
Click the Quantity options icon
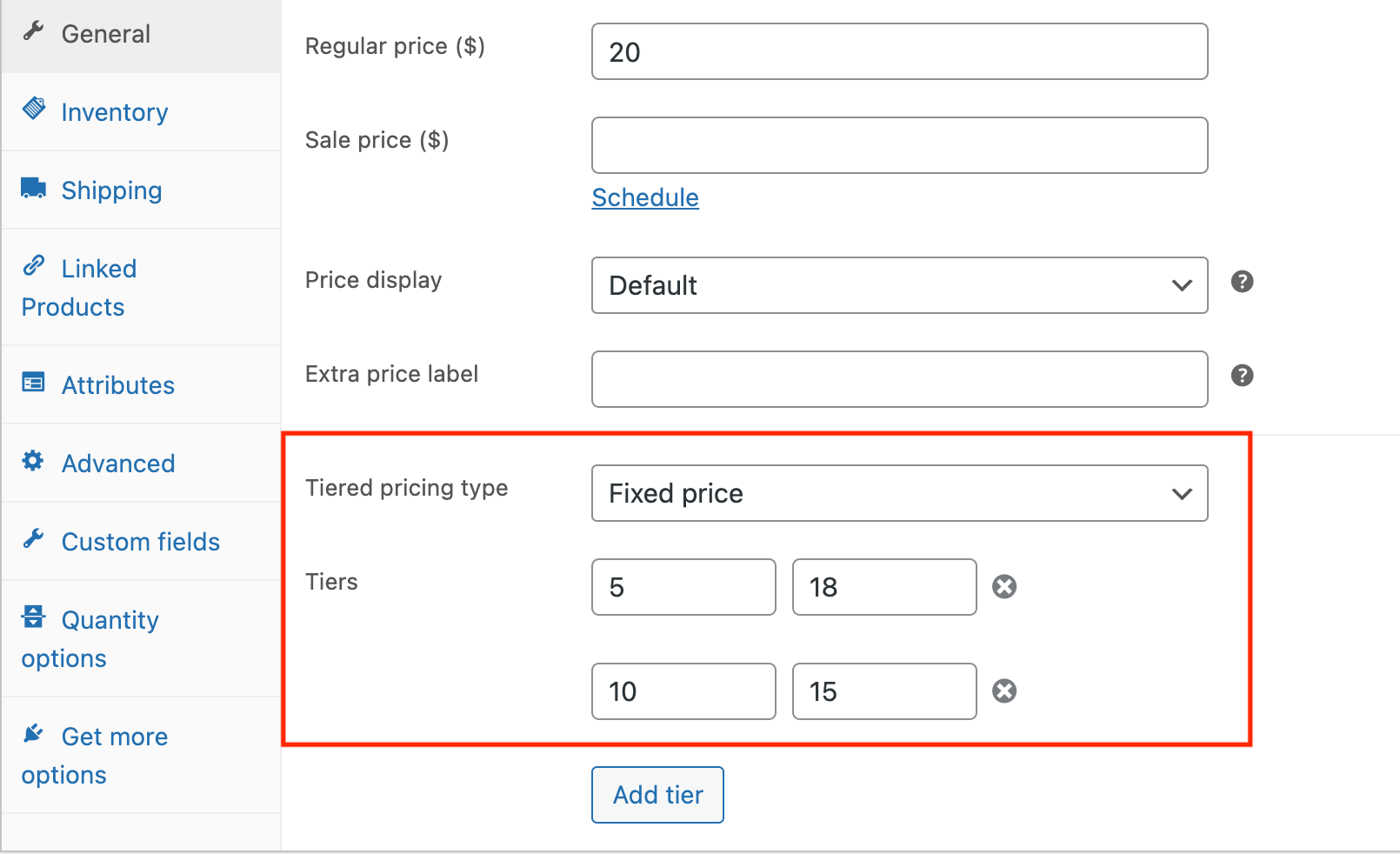pyautogui.click(x=34, y=617)
